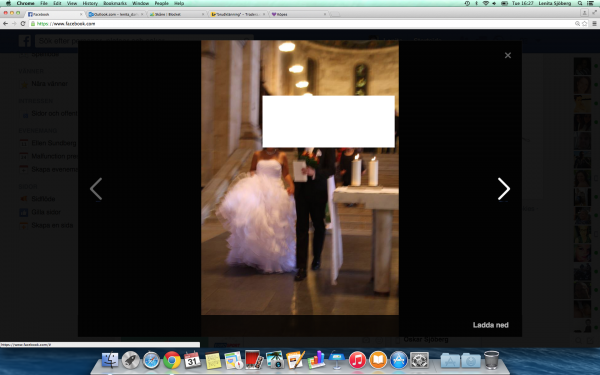
Task: Open the Apple menu
Action: pyautogui.click(x=8, y=3)
